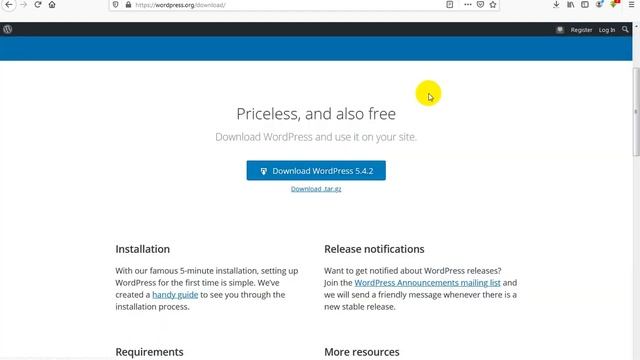Click the Download .tar.gz link
The image size is (640, 360).
(x=316, y=189)
